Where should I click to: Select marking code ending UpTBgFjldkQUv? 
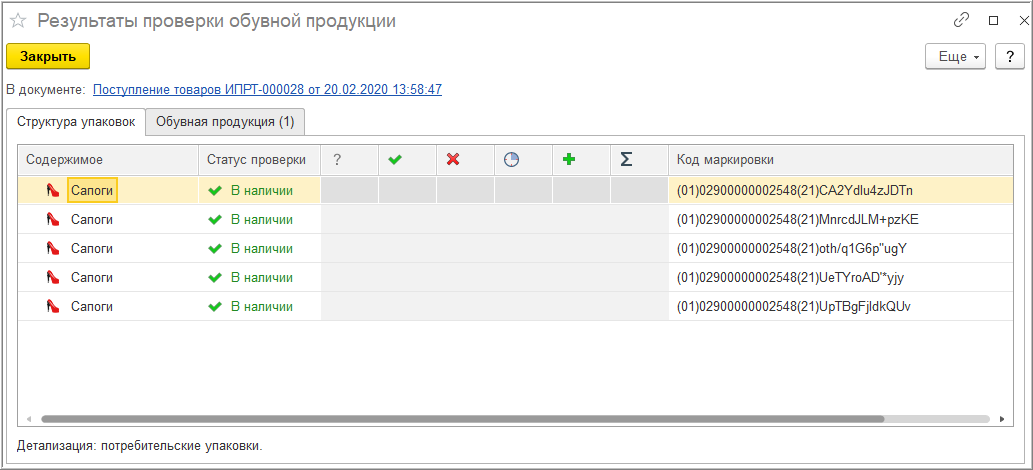(x=794, y=307)
